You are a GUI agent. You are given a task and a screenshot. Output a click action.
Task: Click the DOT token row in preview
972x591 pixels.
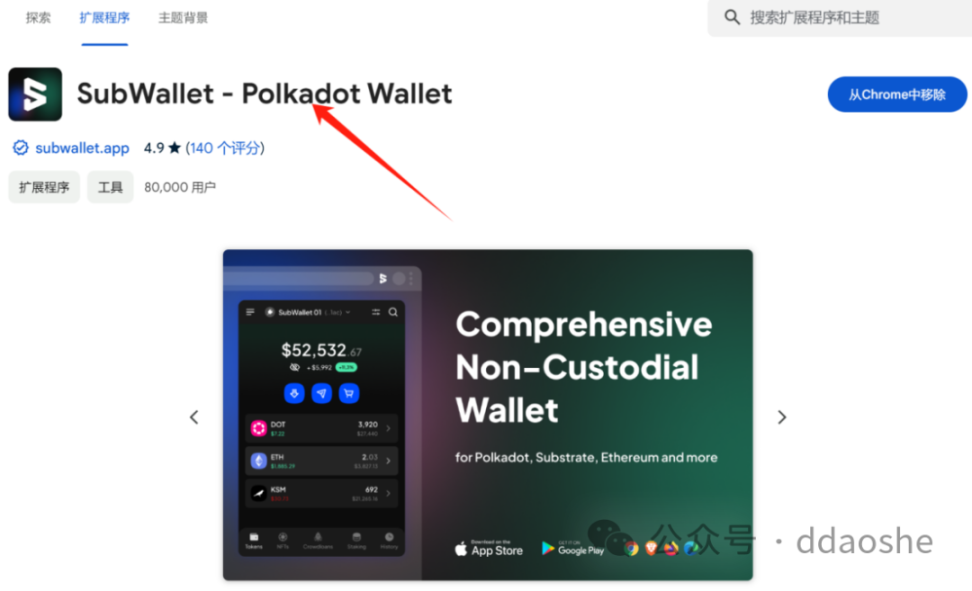321,428
